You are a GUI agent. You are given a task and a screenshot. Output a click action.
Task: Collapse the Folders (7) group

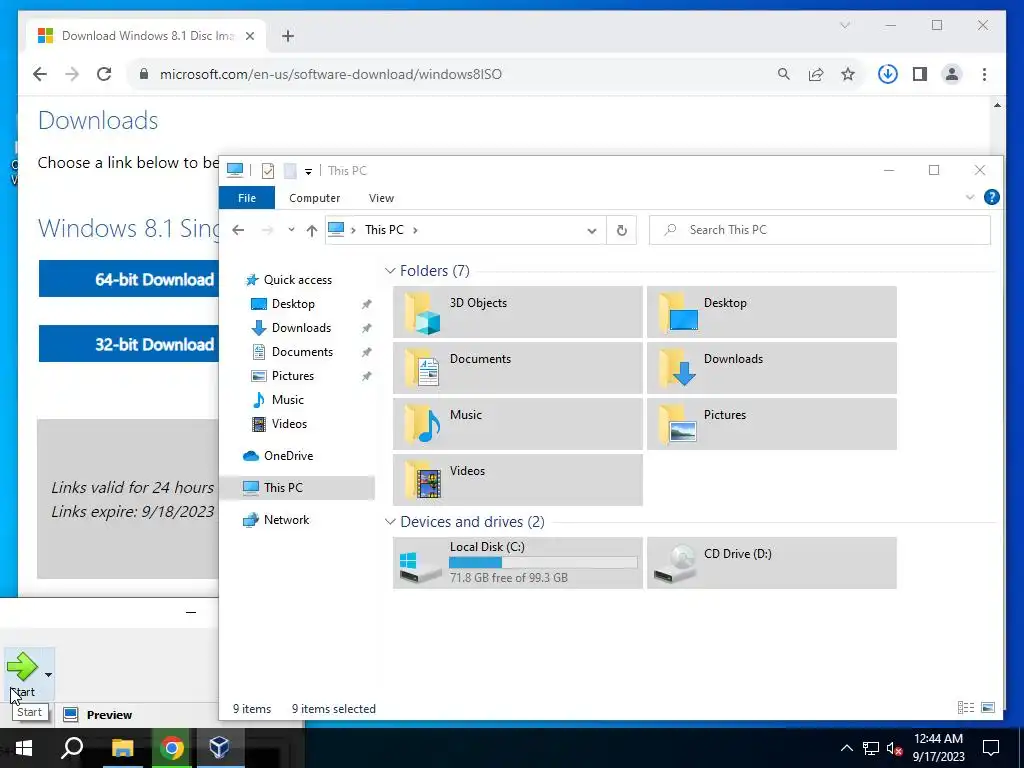(x=390, y=270)
